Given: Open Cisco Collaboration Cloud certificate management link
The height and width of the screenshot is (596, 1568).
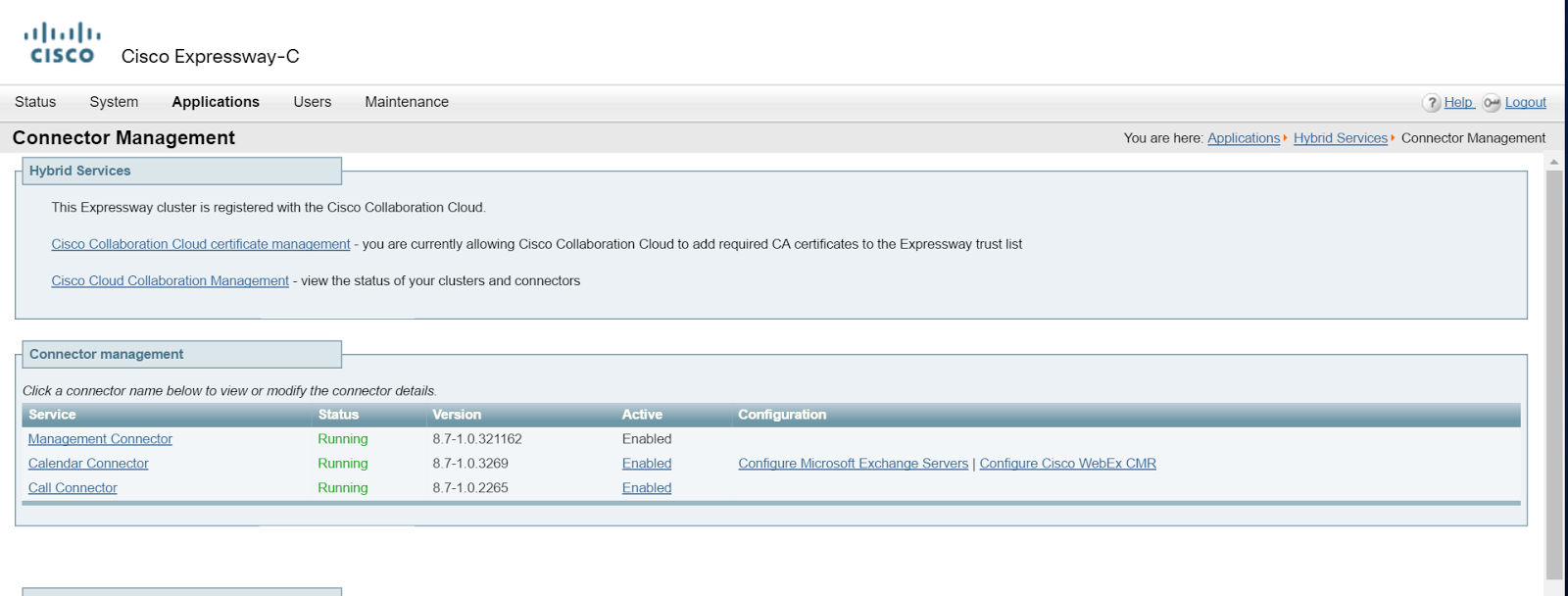Looking at the screenshot, I should pyautogui.click(x=201, y=244).
